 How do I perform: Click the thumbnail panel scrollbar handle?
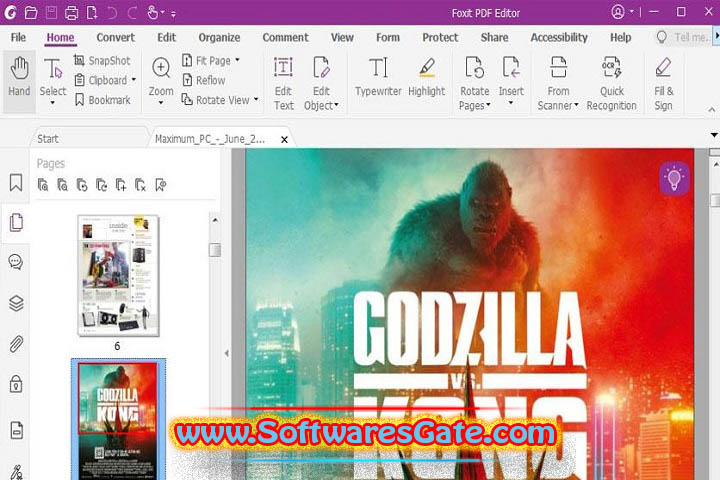[x=215, y=250]
